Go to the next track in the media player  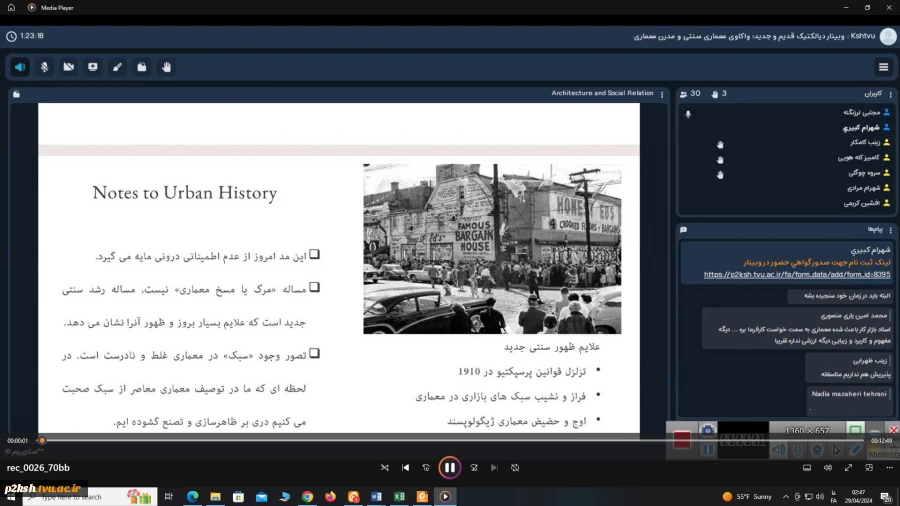click(x=494, y=468)
